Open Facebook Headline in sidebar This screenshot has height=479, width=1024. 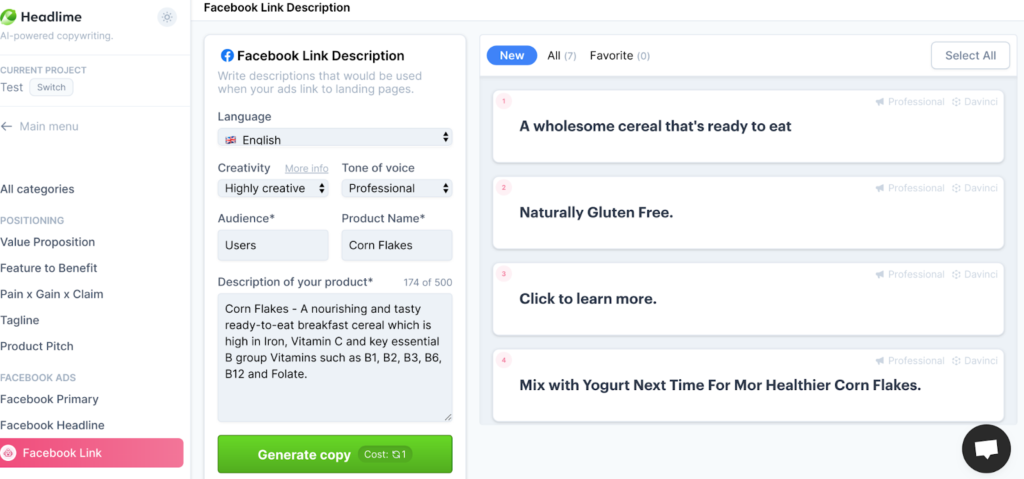click(52, 425)
